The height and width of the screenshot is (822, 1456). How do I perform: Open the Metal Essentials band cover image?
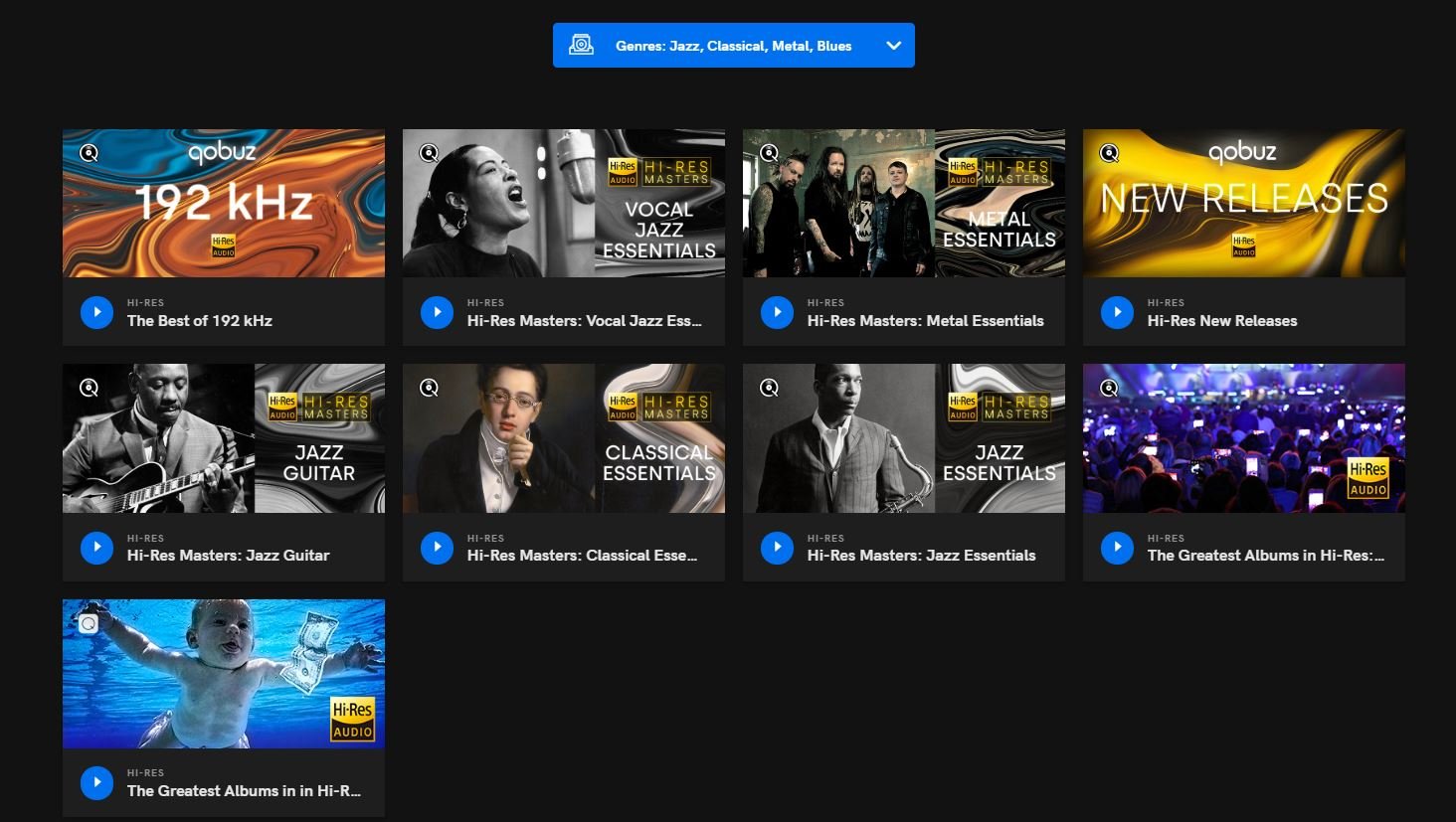pos(904,203)
